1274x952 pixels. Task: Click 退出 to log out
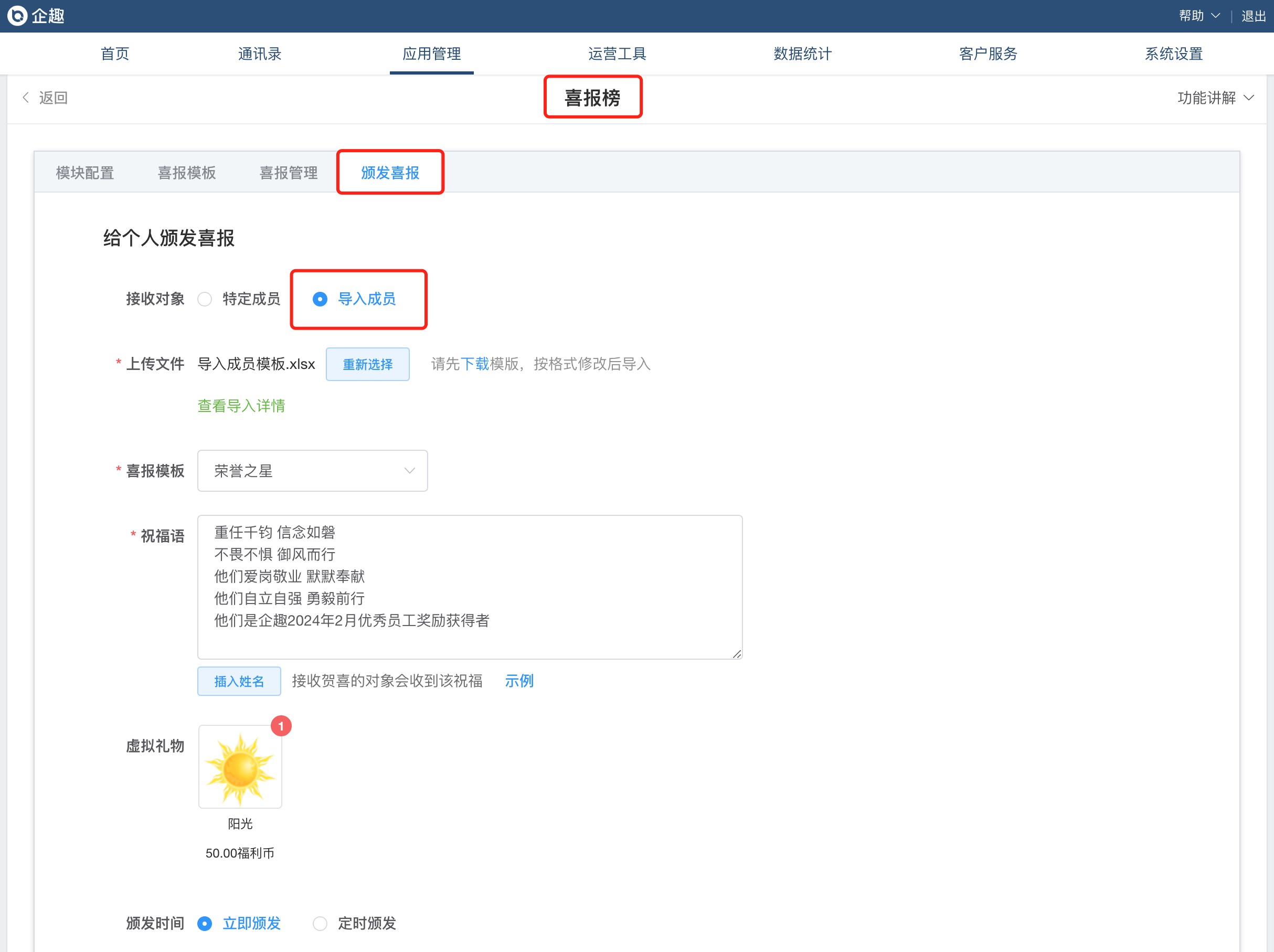1253,16
